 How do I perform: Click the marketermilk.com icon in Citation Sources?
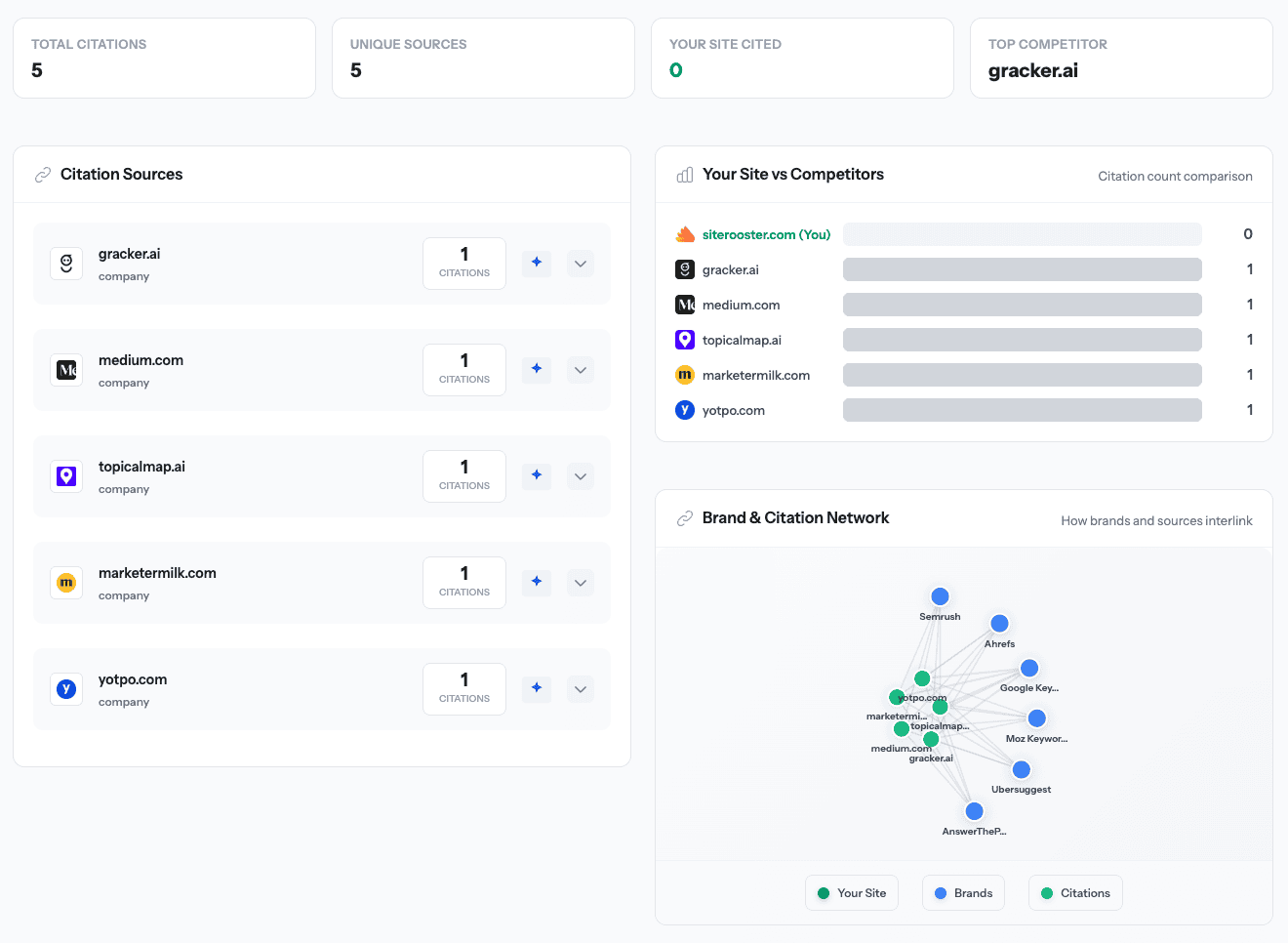66,583
